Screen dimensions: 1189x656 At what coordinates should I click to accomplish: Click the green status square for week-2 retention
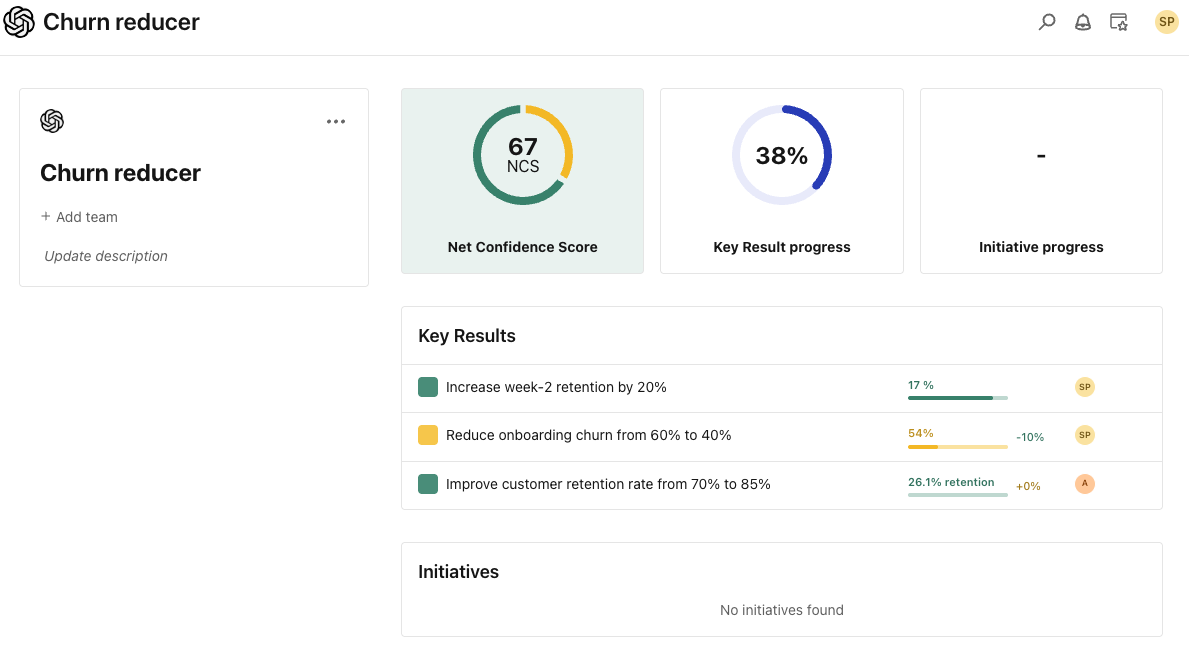pyautogui.click(x=428, y=387)
